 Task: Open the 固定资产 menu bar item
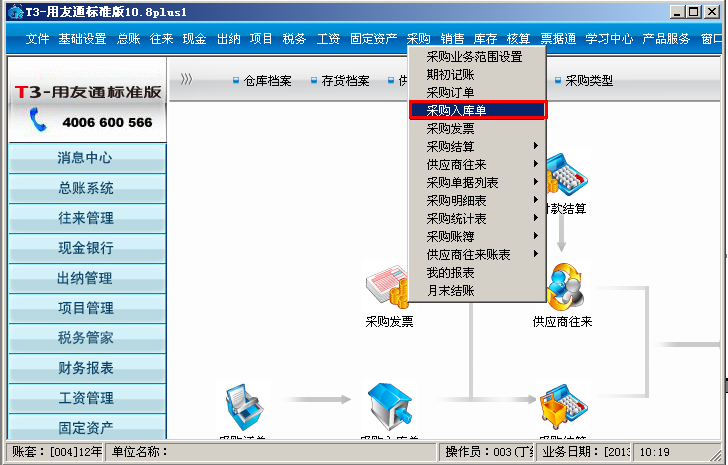(373, 39)
